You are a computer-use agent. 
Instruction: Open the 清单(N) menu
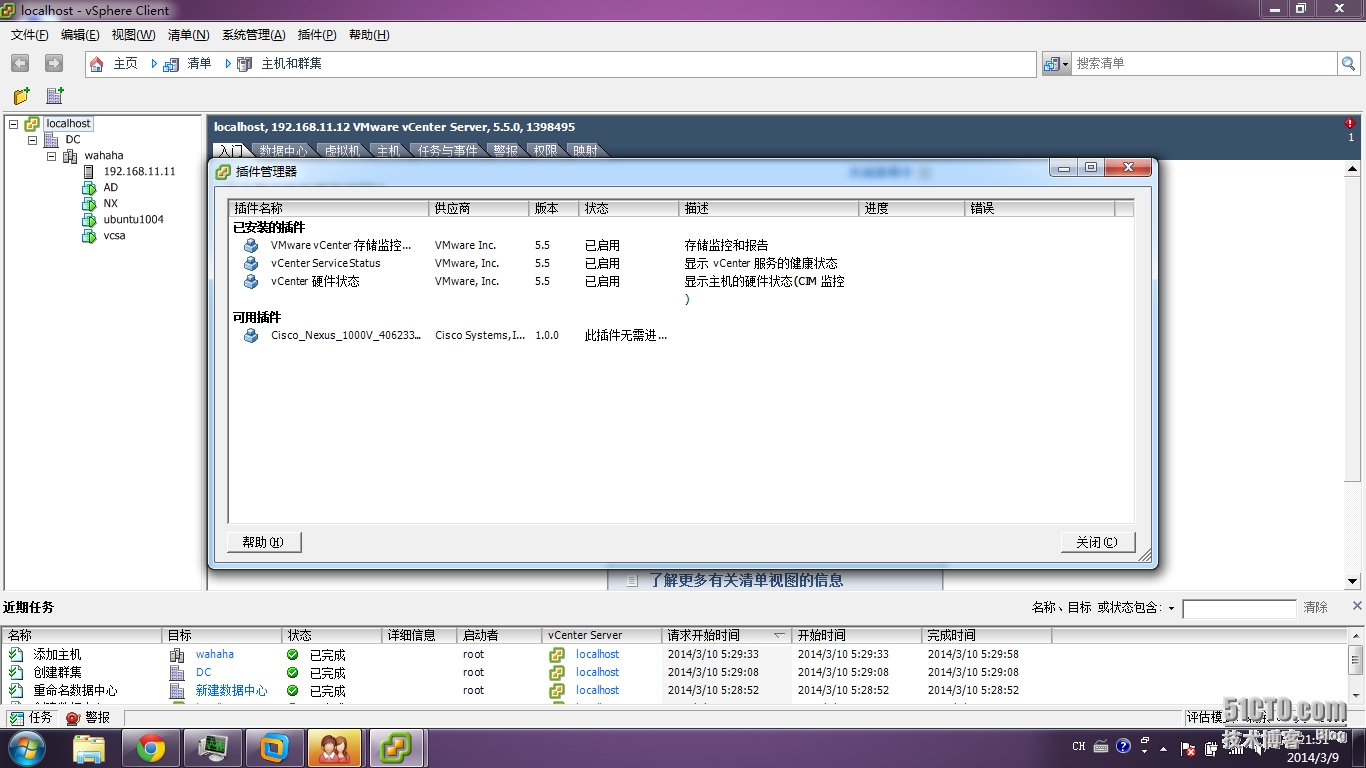[x=188, y=35]
